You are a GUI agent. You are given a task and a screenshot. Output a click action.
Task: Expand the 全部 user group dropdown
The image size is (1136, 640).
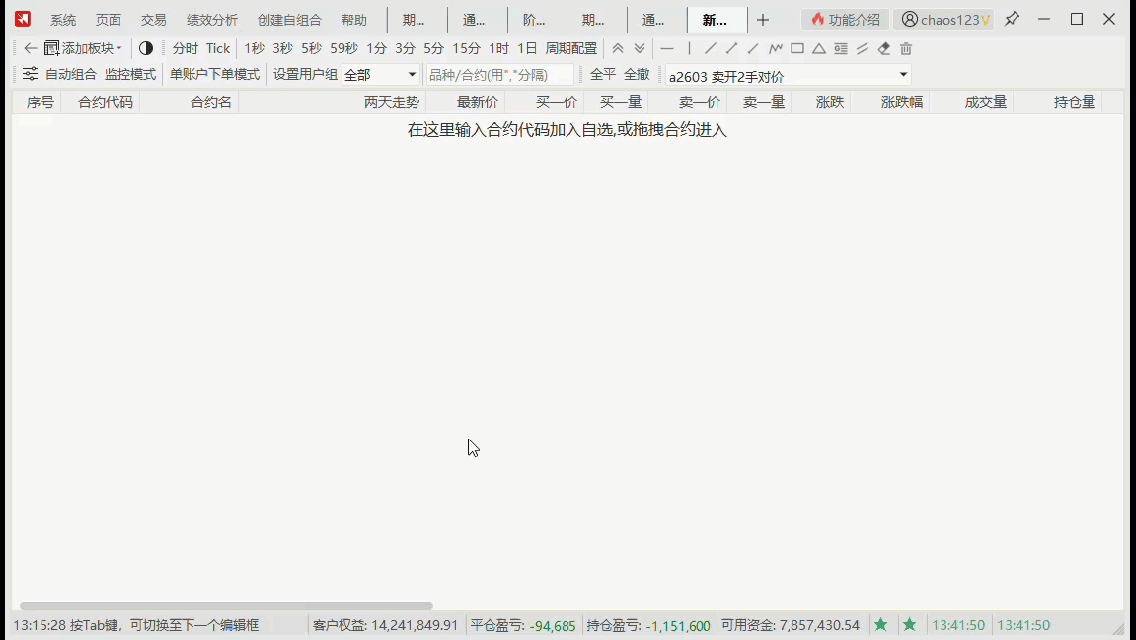tap(381, 74)
